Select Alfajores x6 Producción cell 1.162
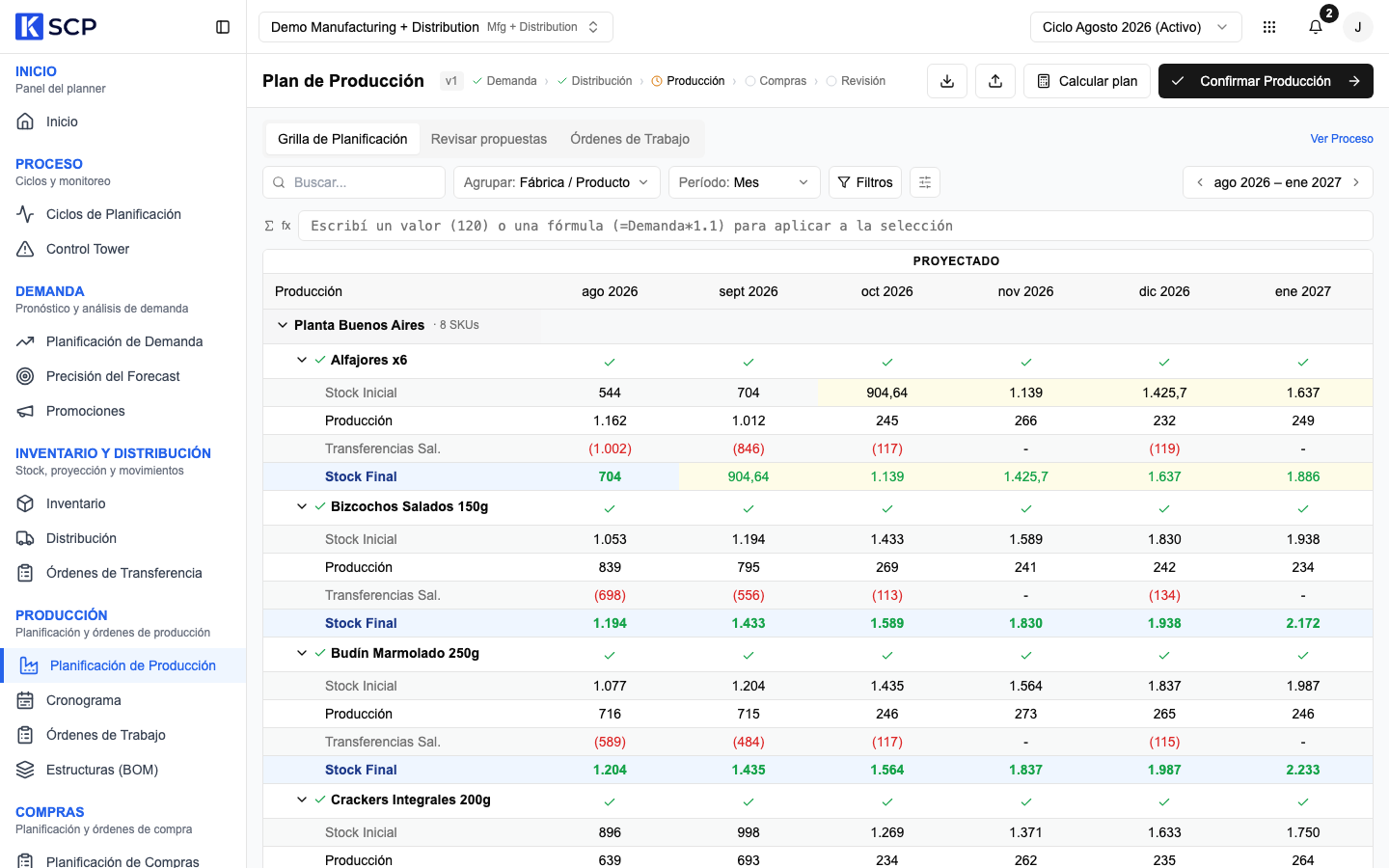Image resolution: width=1389 pixels, height=868 pixels. (610, 420)
